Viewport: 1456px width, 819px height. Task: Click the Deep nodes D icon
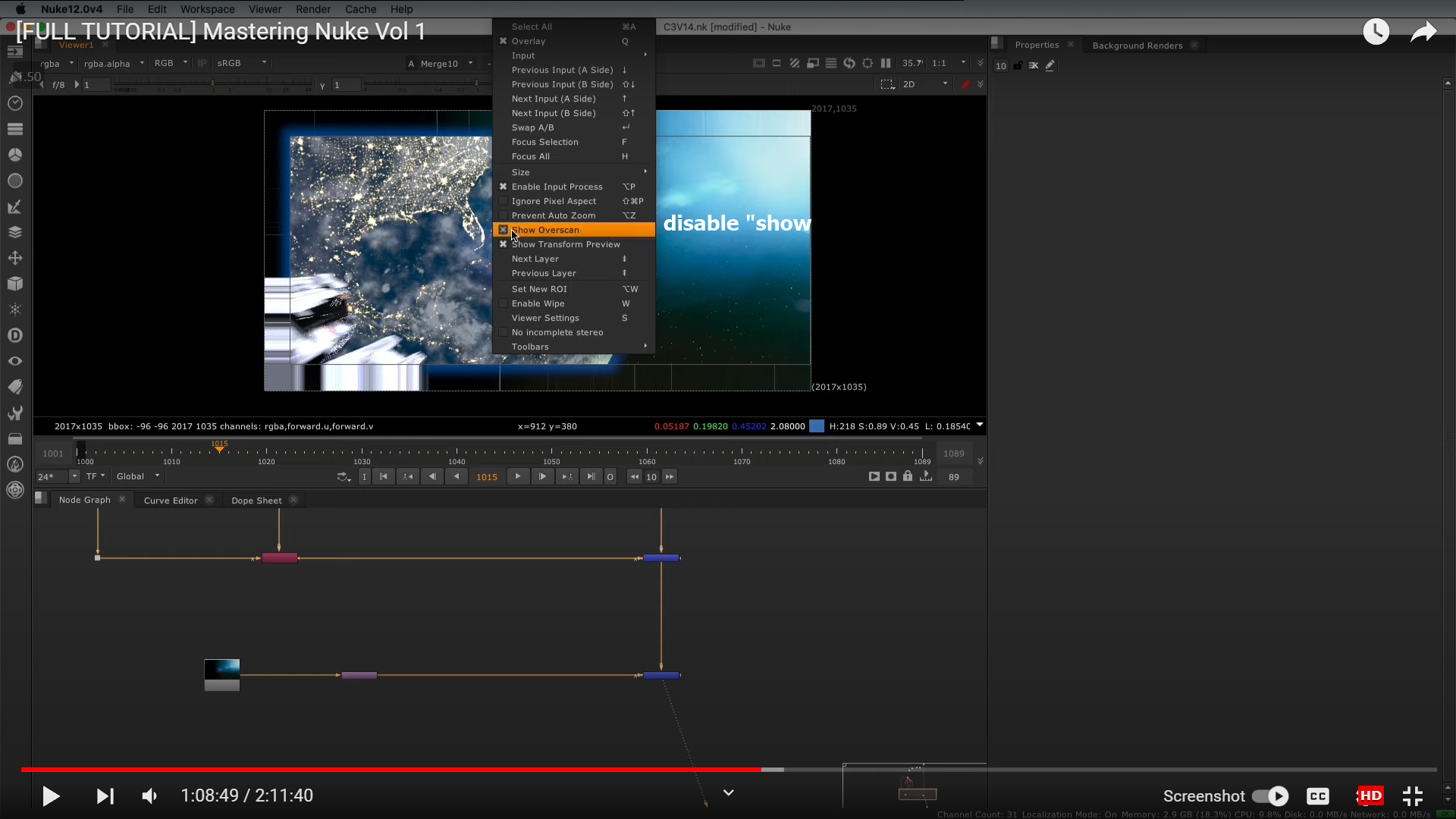click(14, 335)
